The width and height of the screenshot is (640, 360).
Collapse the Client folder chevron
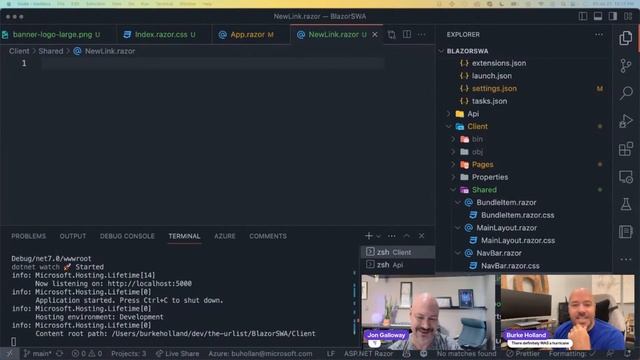coord(448,127)
